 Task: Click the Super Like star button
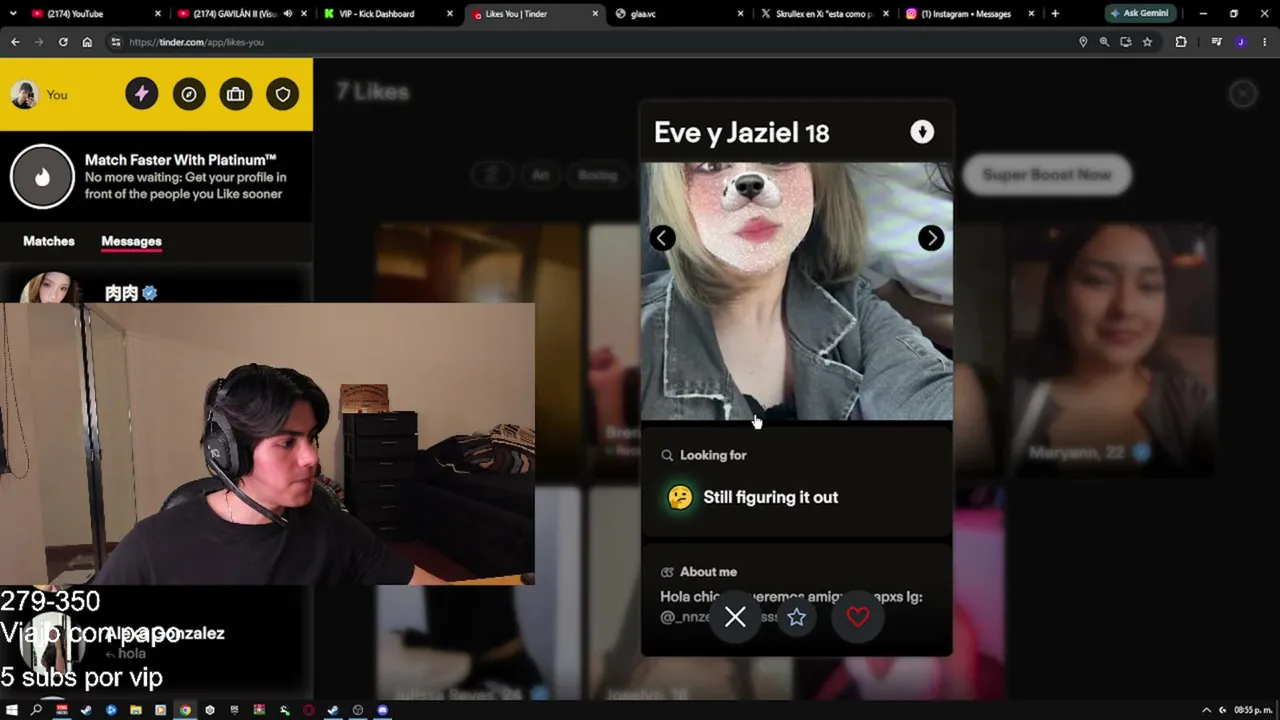(x=796, y=617)
